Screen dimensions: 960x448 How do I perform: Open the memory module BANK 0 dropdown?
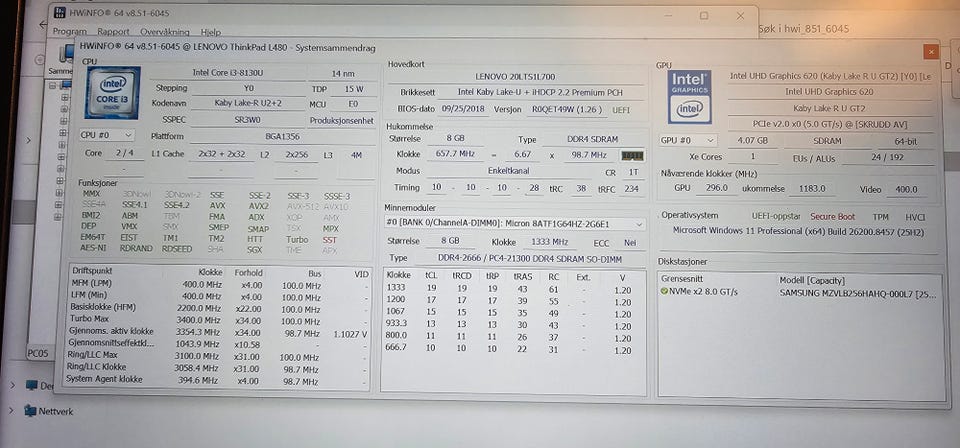pos(515,223)
